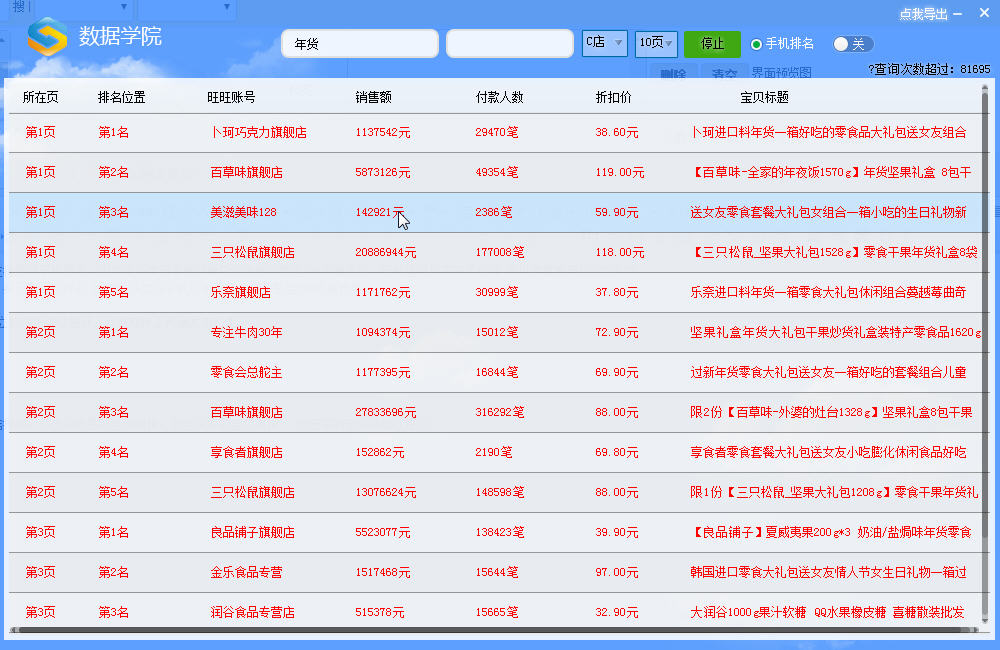The height and width of the screenshot is (650, 1000).
Task: Click the 所在页 column header
Action: coord(40,97)
